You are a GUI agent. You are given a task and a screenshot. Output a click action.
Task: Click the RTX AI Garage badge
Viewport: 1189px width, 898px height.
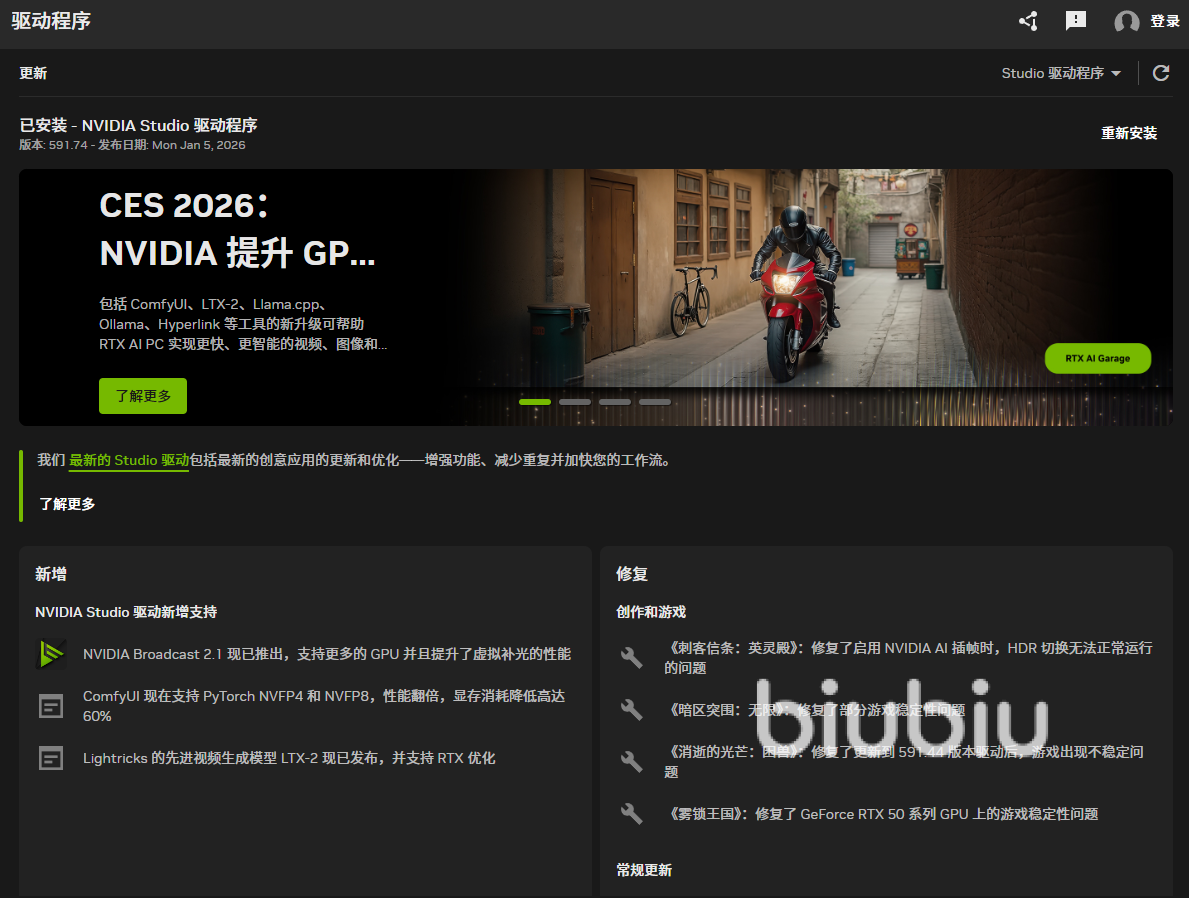(1098, 358)
